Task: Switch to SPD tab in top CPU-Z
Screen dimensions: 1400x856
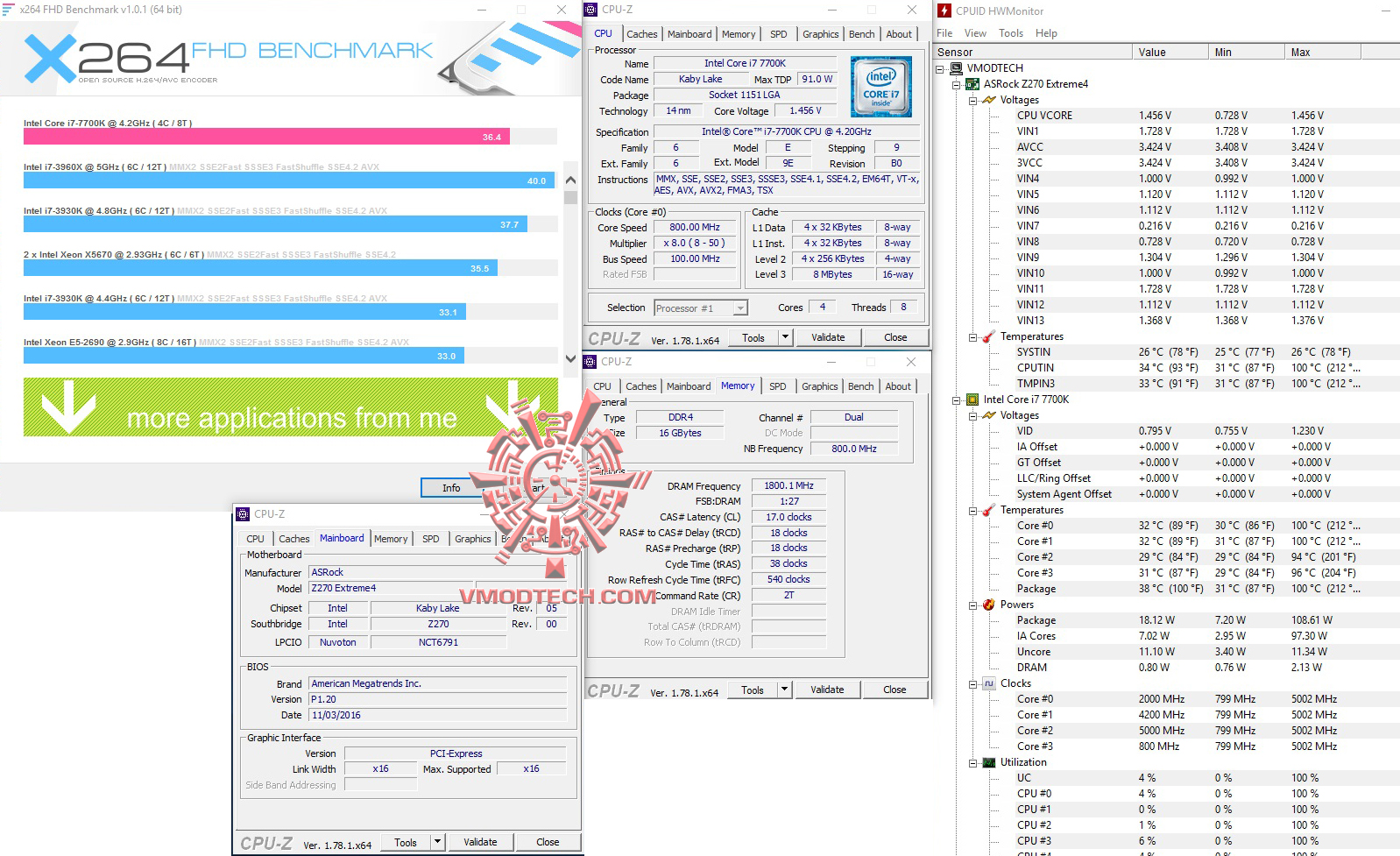Action: pyautogui.click(x=779, y=34)
